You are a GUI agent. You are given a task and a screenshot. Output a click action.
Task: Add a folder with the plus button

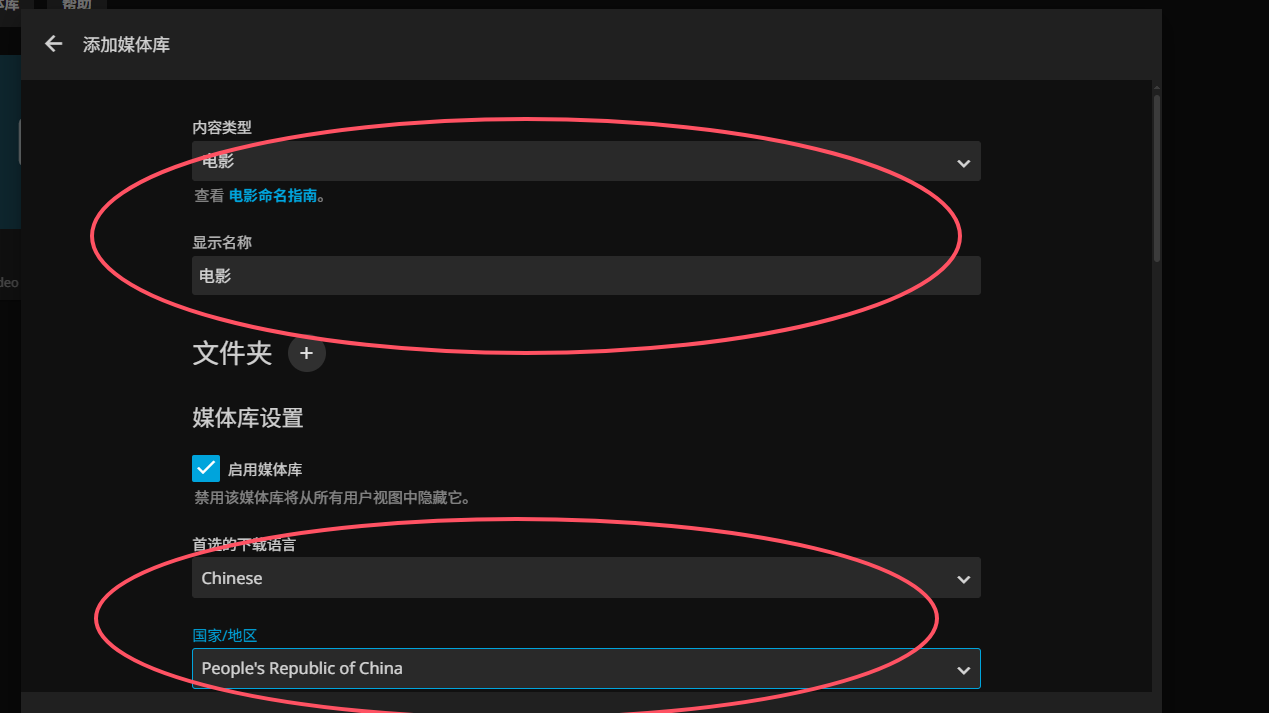pyautogui.click(x=307, y=353)
